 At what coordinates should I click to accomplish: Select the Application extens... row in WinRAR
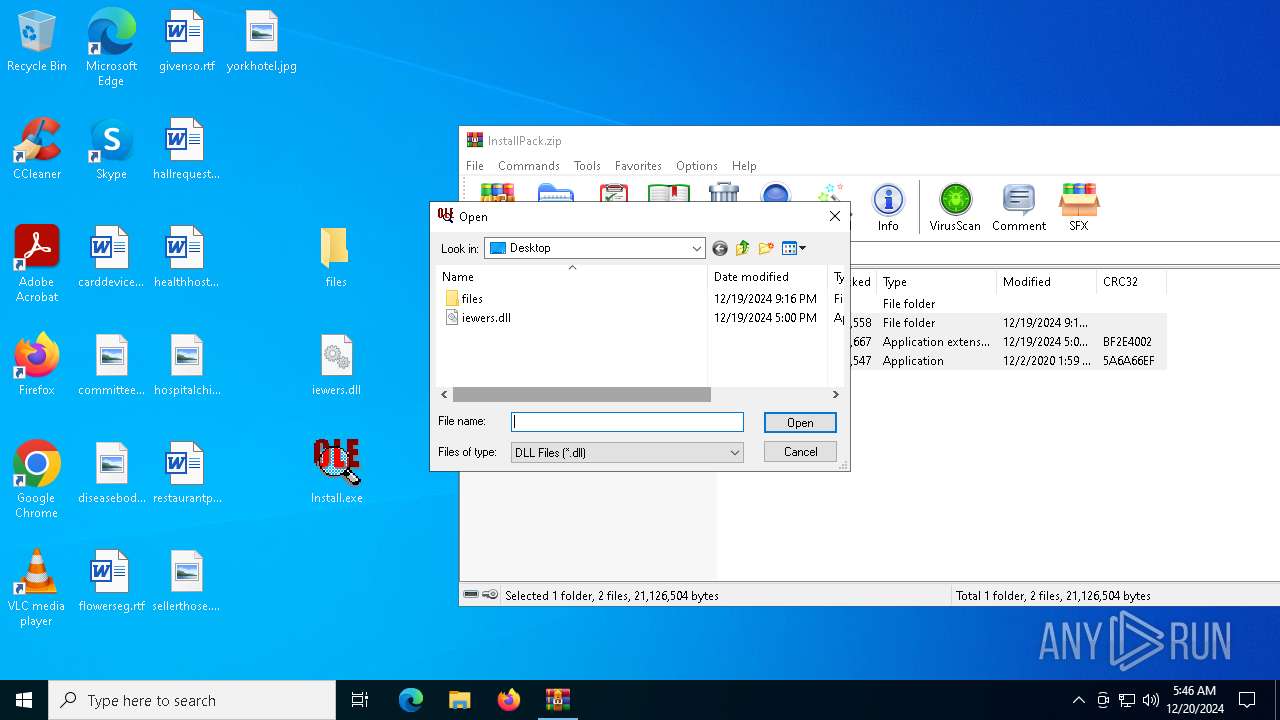(936, 342)
